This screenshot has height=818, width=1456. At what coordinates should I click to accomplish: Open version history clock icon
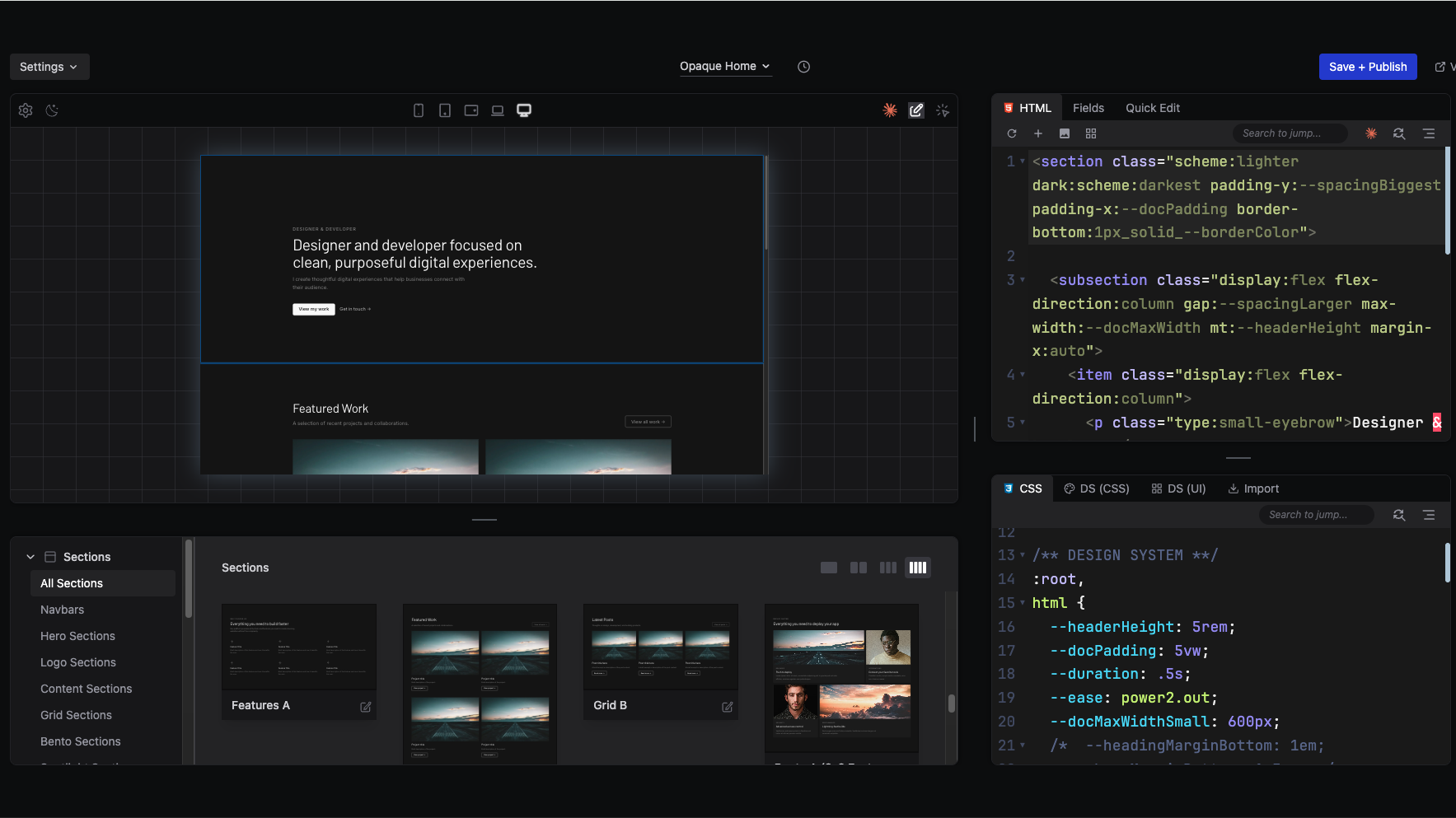pos(804,67)
